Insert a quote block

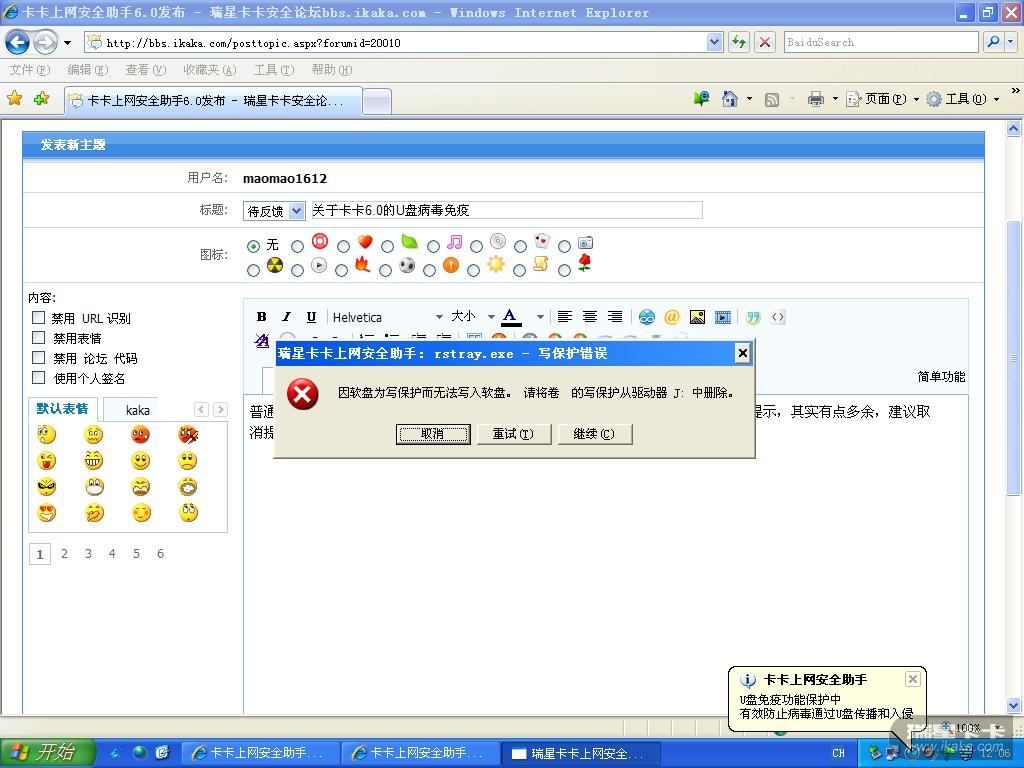753,317
